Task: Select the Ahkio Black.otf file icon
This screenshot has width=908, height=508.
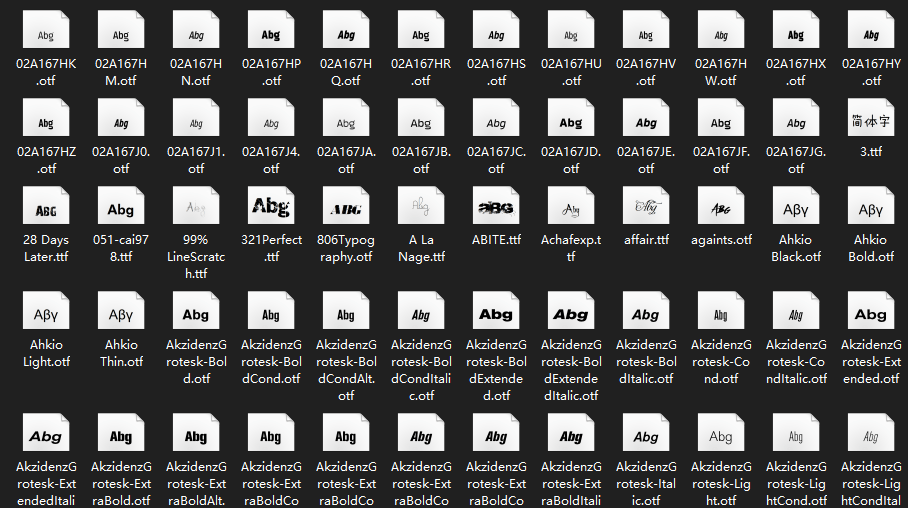Action: coord(796,207)
